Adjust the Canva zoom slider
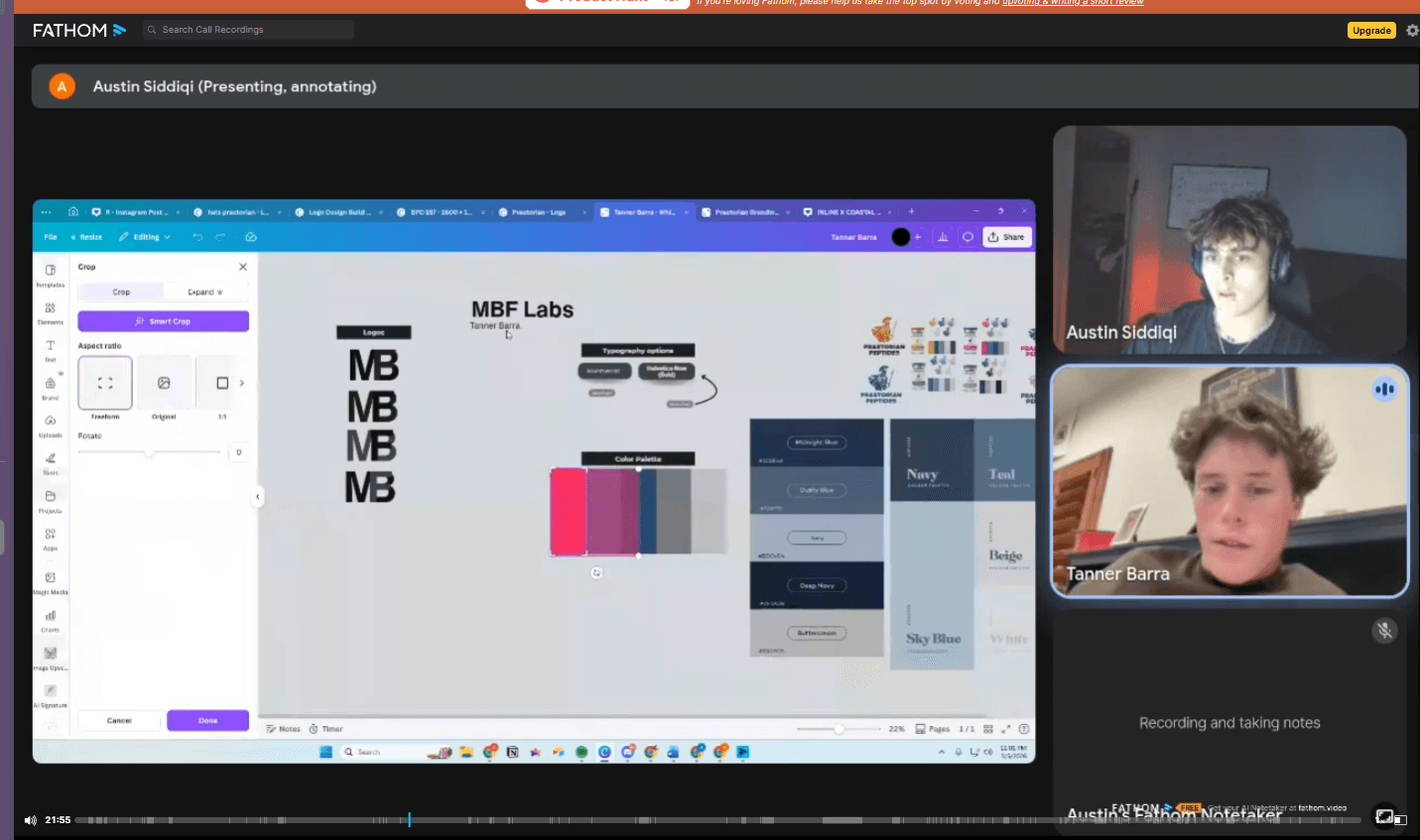 [839, 729]
